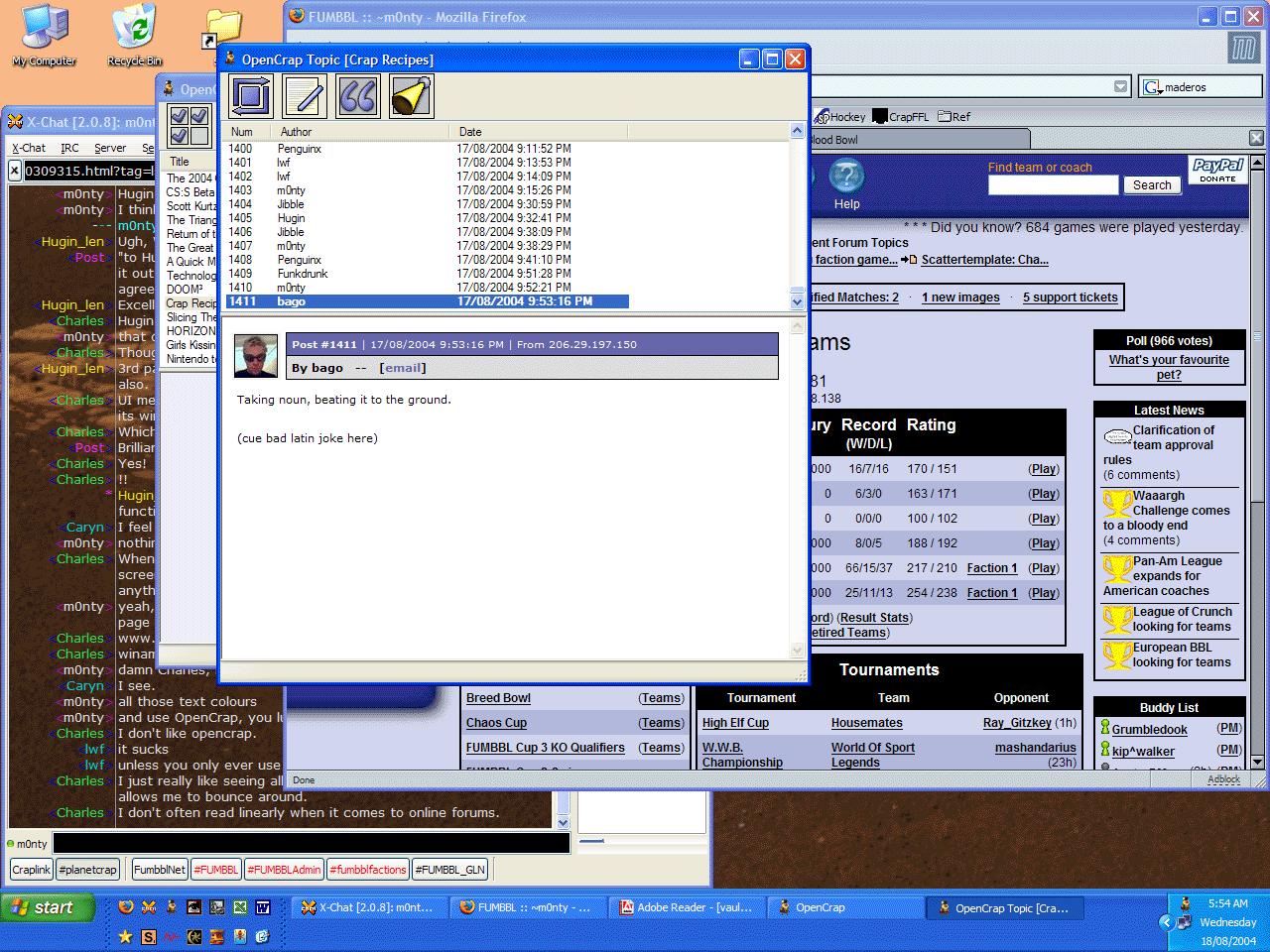This screenshot has height=952, width=1270.
Task: Switch to #fumbblfactions channel tab
Action: click(x=368, y=870)
